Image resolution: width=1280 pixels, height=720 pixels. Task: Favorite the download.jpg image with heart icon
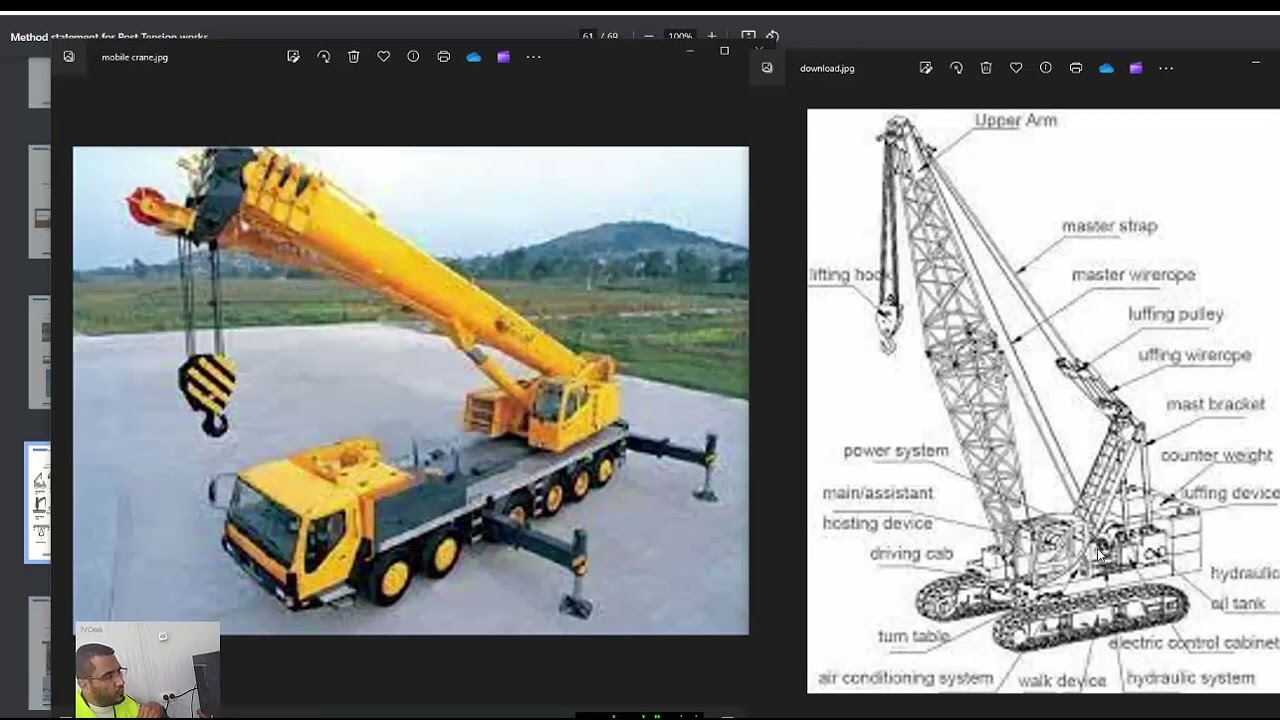click(x=1016, y=68)
